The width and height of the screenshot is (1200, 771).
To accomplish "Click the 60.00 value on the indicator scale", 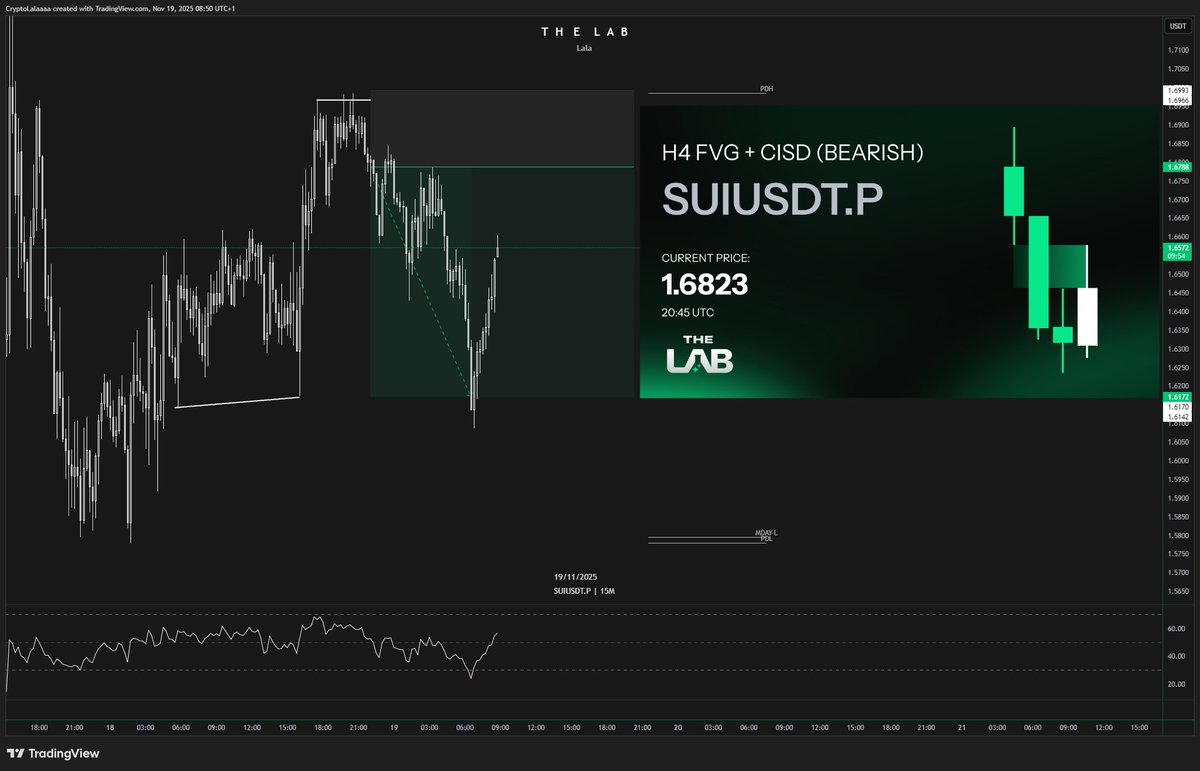I will pyautogui.click(x=1177, y=628).
